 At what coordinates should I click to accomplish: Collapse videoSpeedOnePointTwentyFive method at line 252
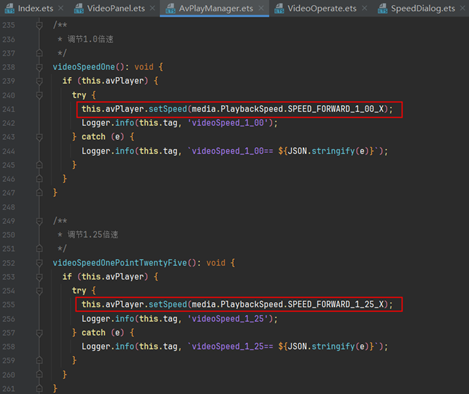39,263
